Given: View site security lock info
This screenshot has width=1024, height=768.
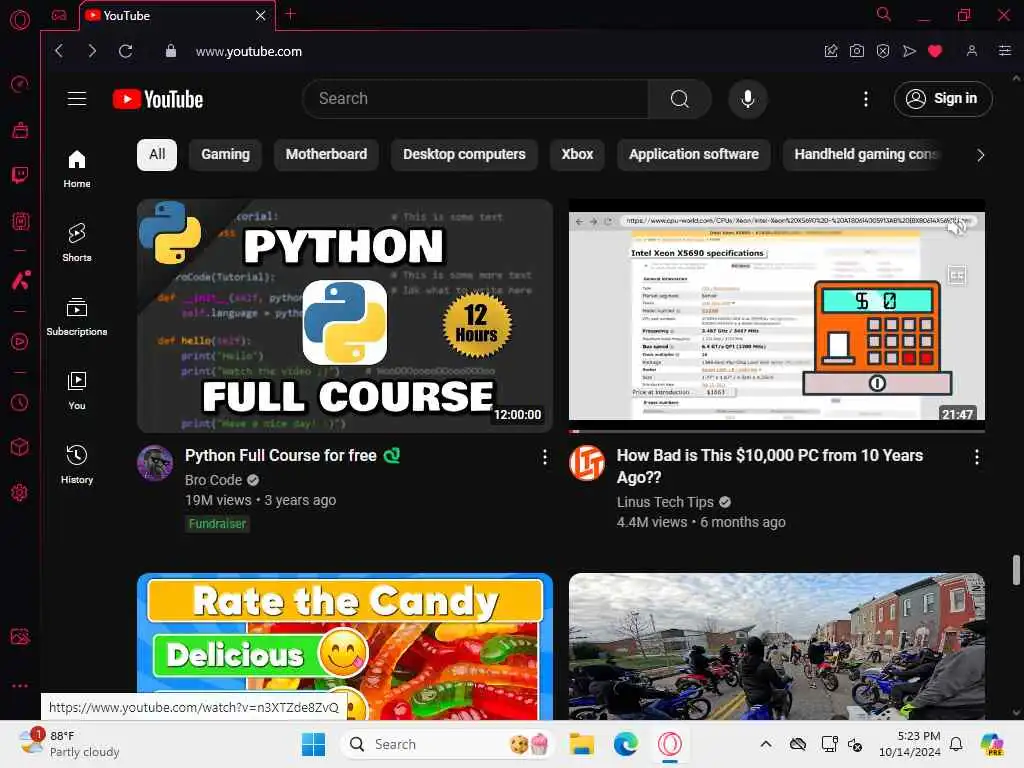Looking at the screenshot, I should 170,51.
